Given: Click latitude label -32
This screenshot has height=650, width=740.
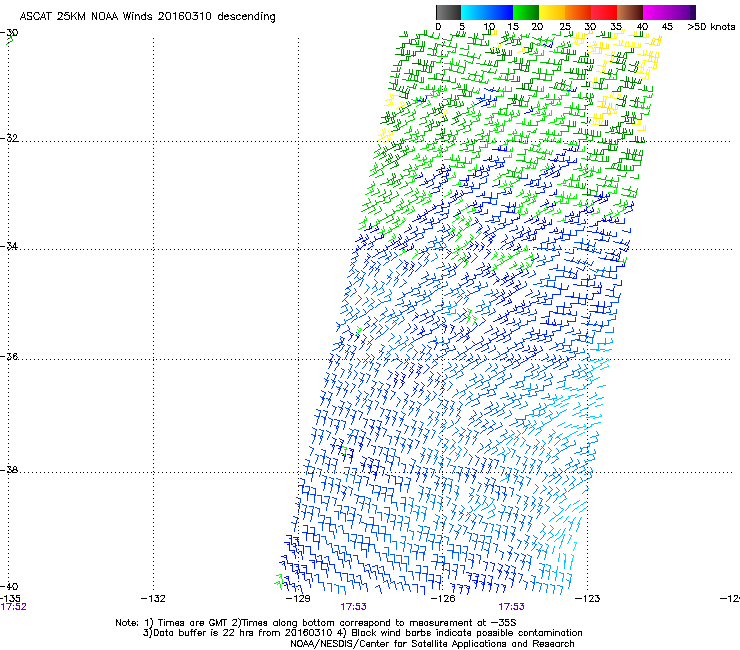Looking at the screenshot, I should pos(9,138).
